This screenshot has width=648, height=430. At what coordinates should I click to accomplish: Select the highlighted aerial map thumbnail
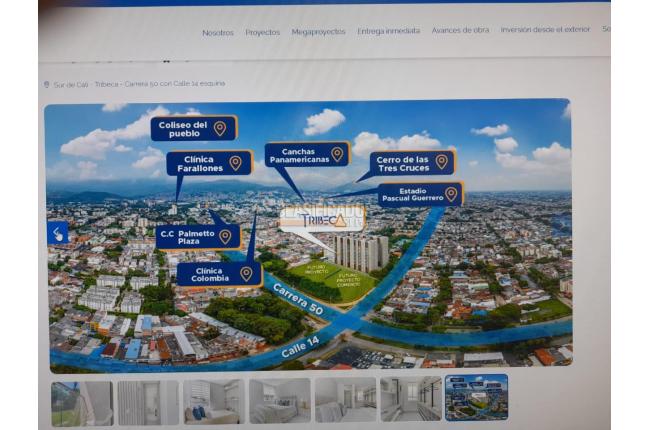(476, 397)
